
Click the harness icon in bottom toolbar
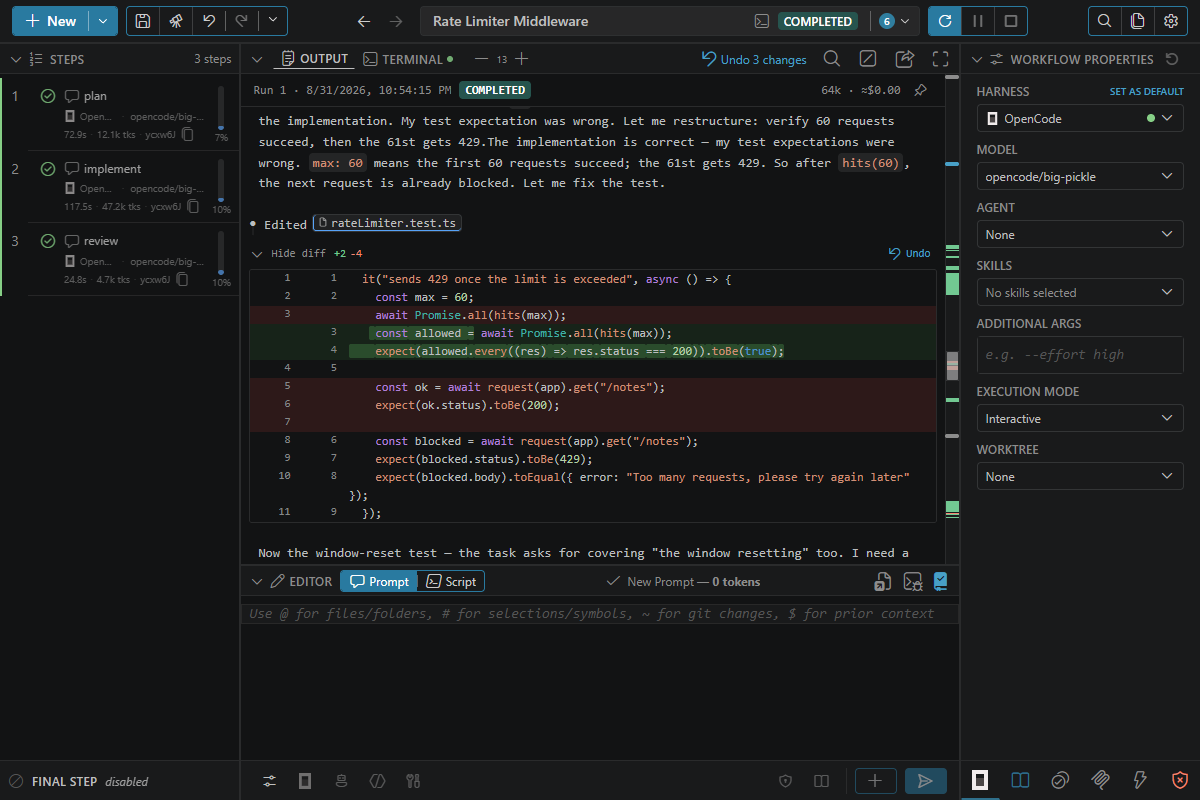click(305, 780)
